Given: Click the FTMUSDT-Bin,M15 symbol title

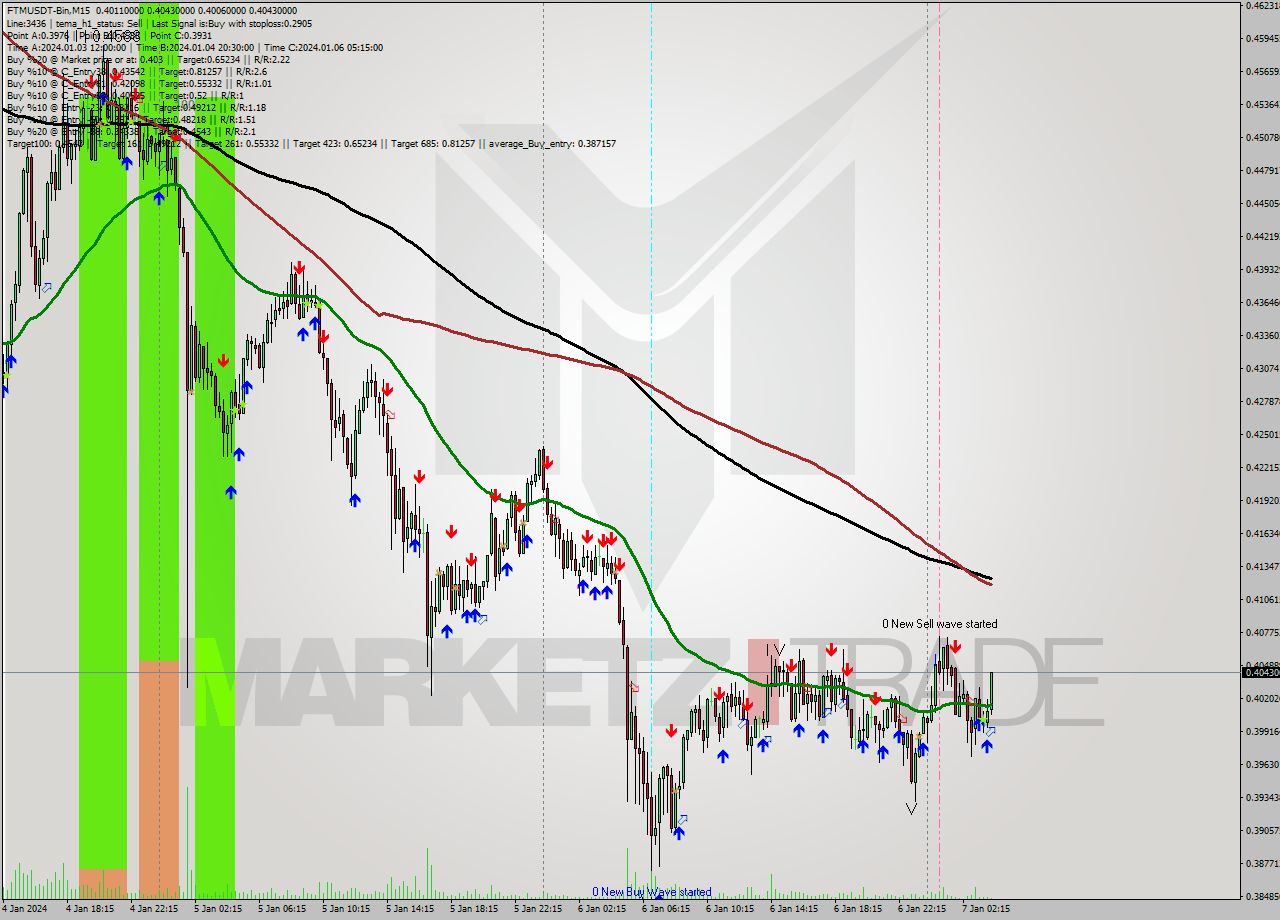Looking at the screenshot, I should (49, 11).
